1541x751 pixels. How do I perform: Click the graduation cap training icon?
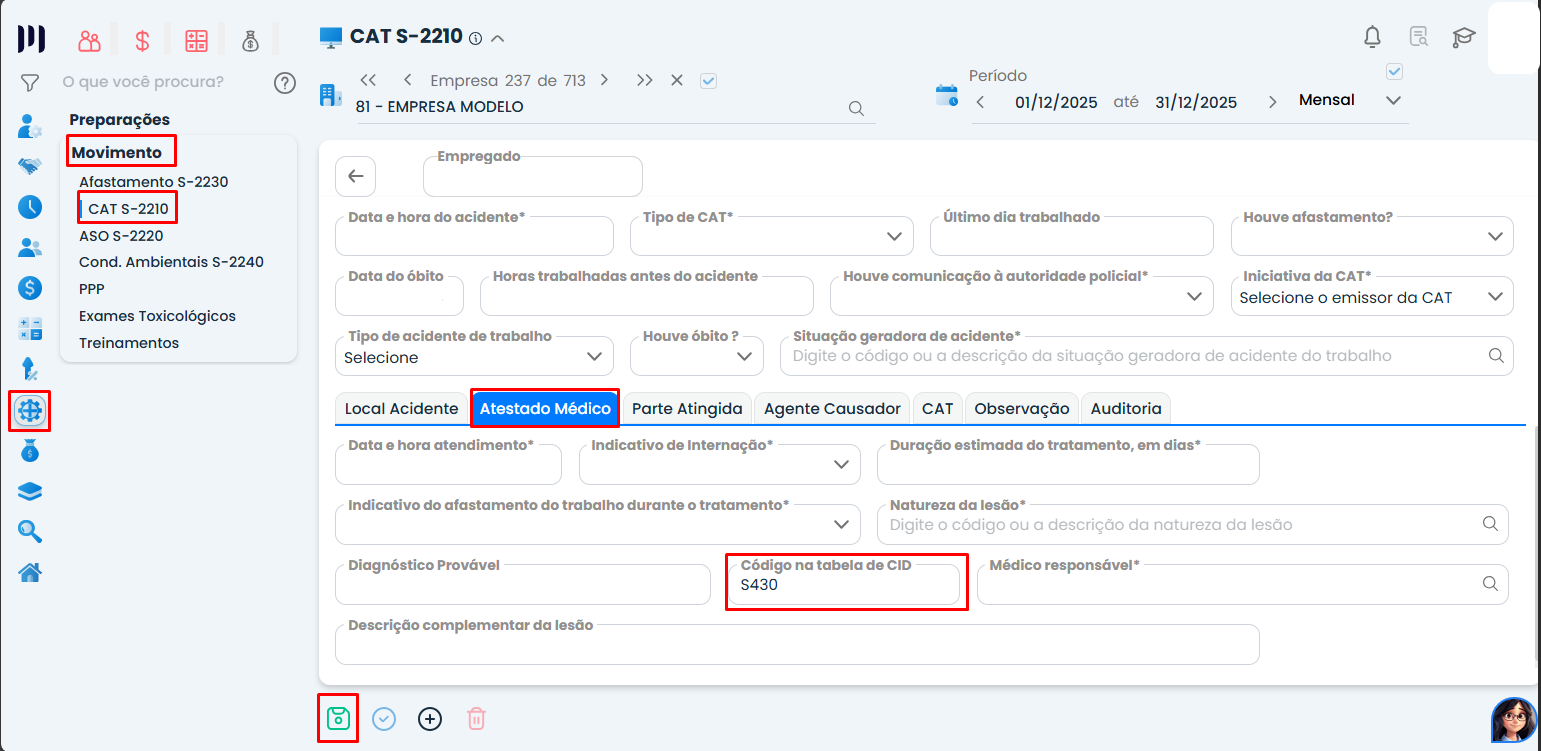coord(1463,37)
